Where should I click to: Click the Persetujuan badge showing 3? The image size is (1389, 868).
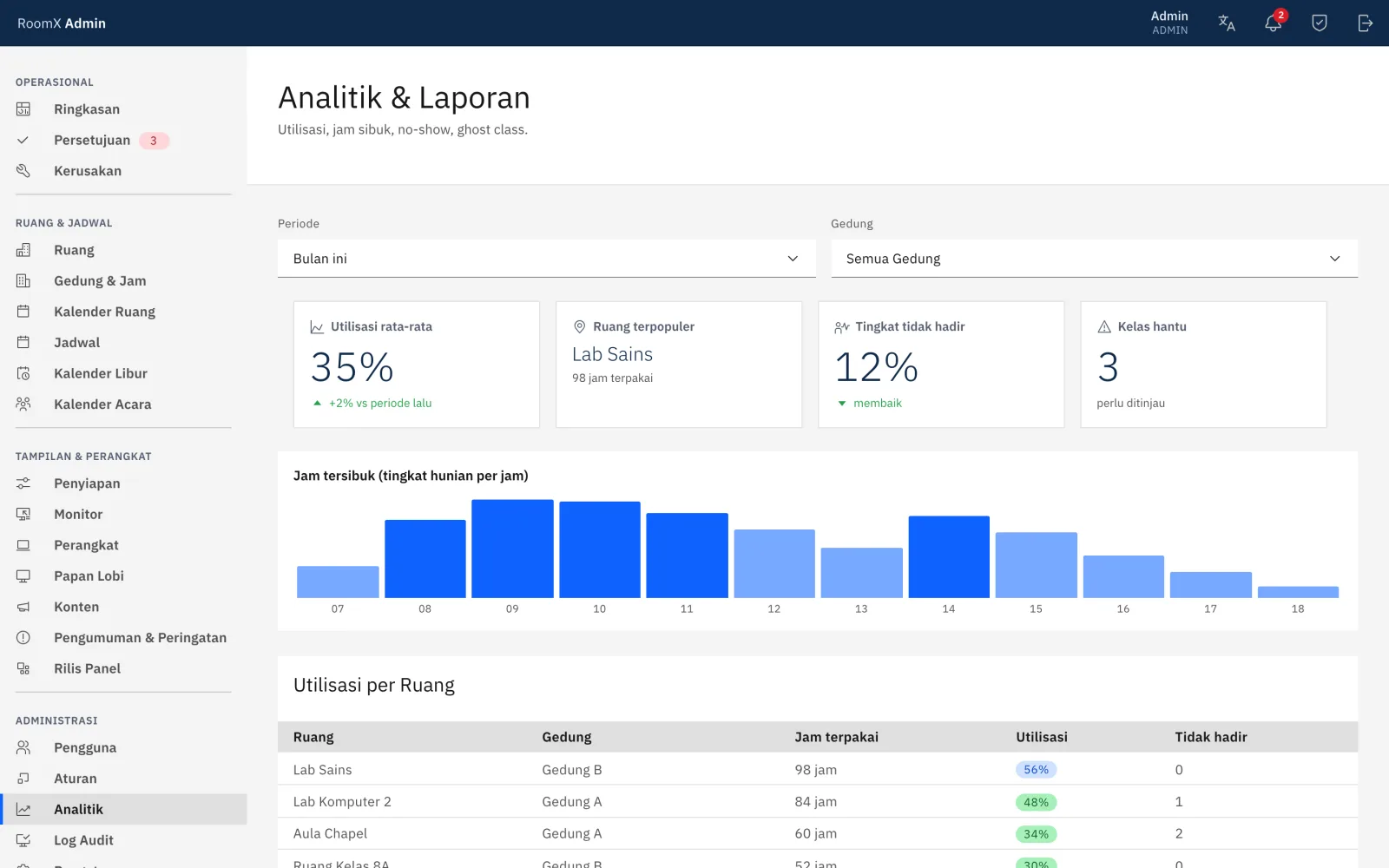click(154, 141)
